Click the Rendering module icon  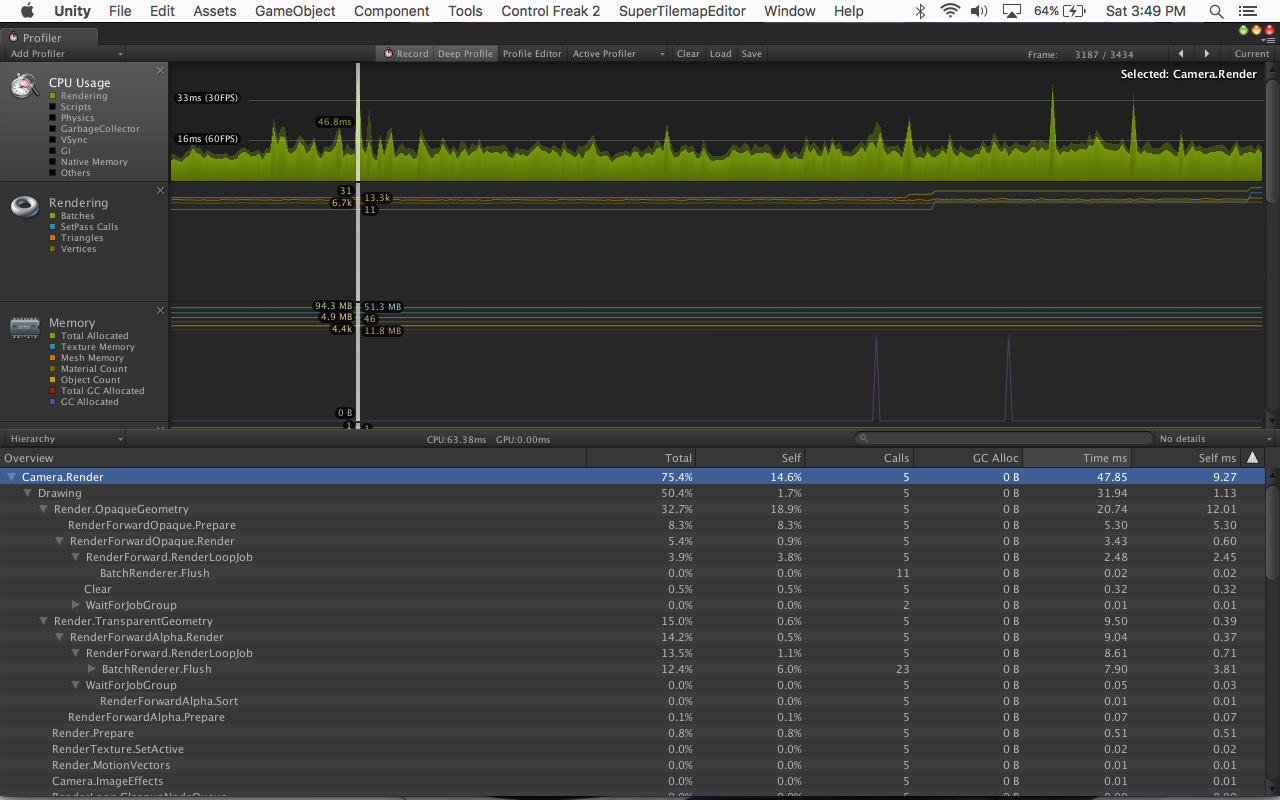[25, 206]
